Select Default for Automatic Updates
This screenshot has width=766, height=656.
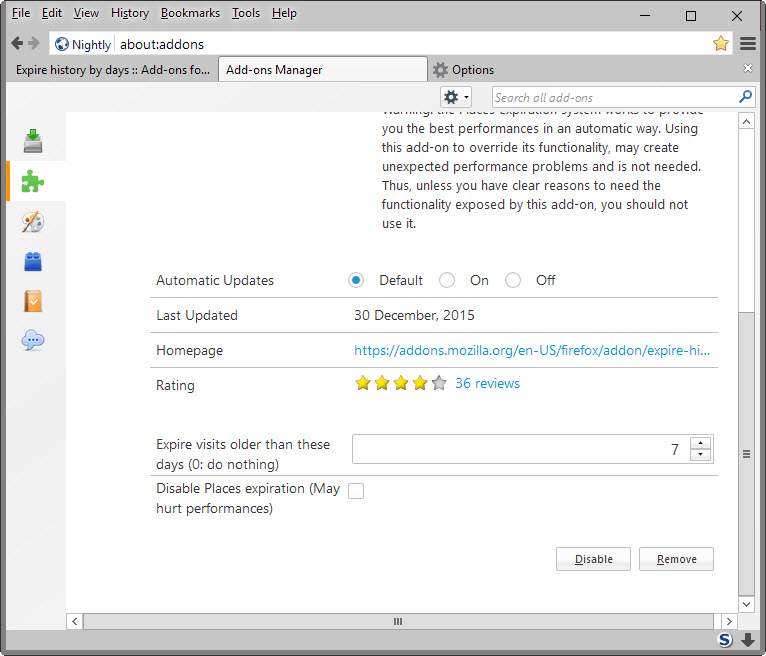(x=356, y=280)
